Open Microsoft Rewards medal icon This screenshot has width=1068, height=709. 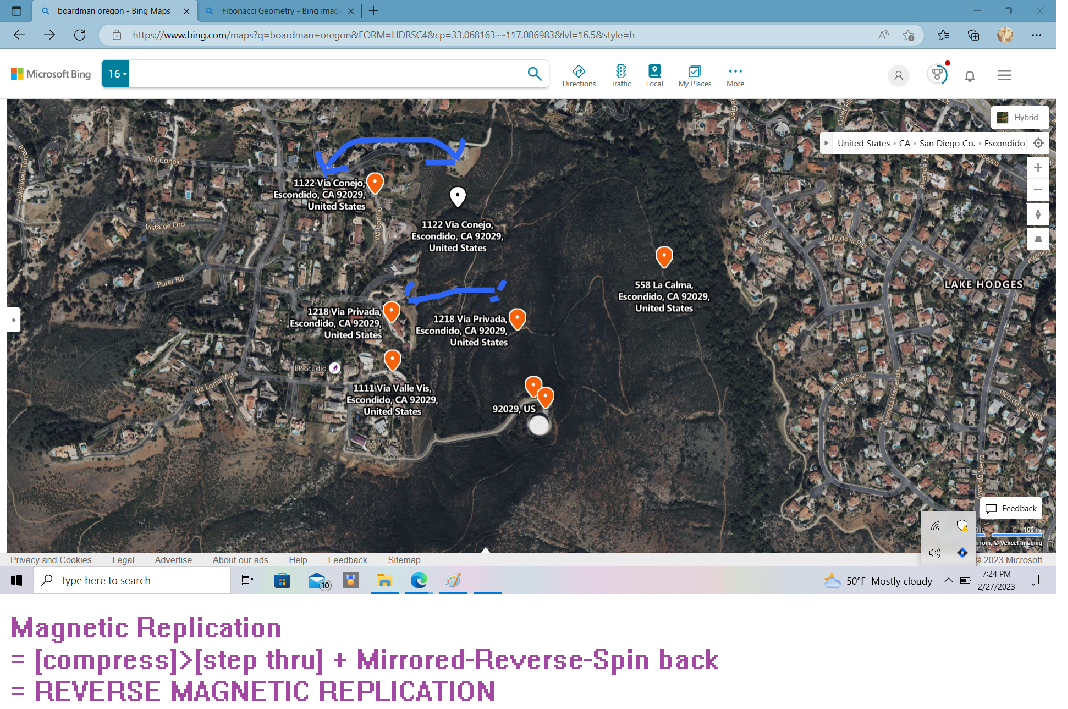pos(937,74)
